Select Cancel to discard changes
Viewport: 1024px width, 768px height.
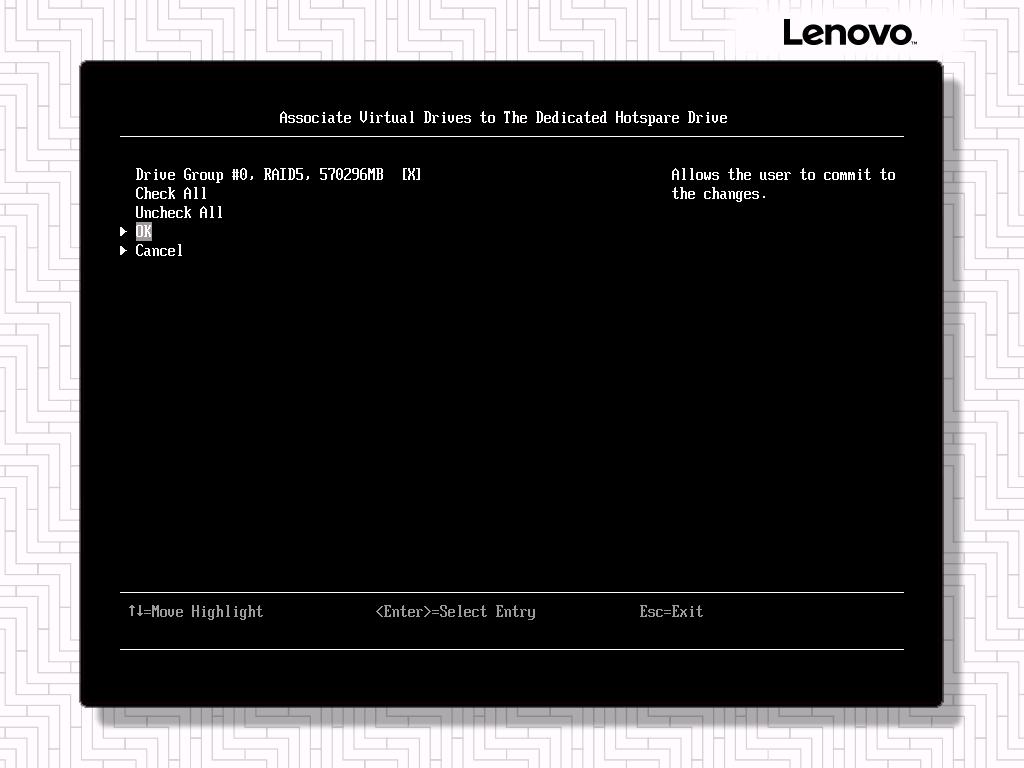(159, 251)
